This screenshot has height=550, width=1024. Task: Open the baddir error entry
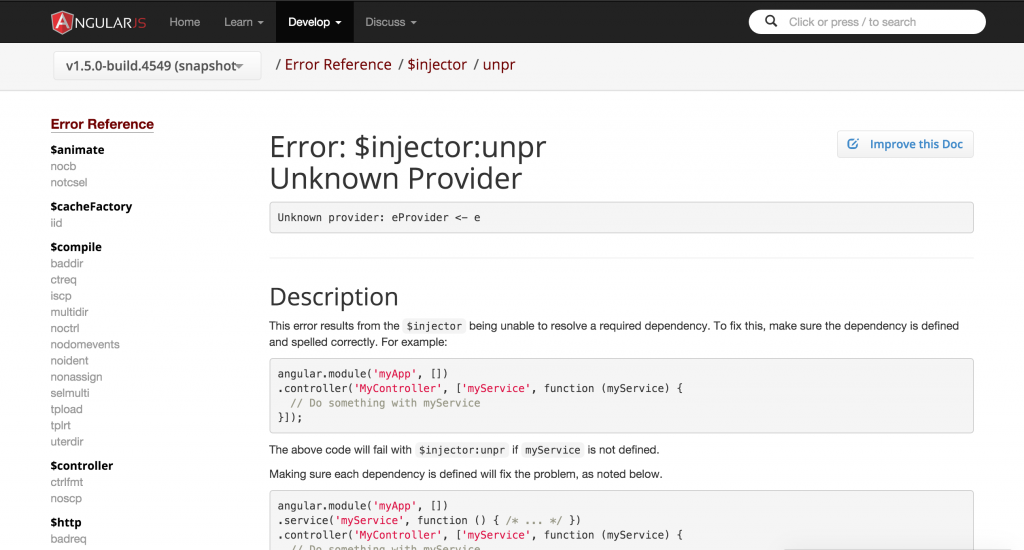67,263
